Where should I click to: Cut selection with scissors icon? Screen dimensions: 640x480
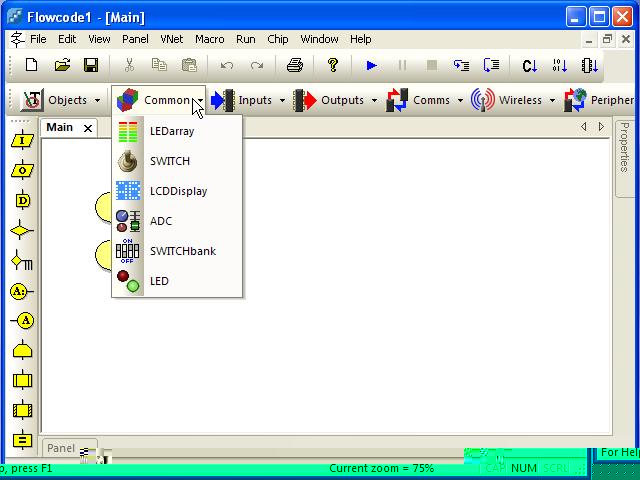tap(129, 65)
